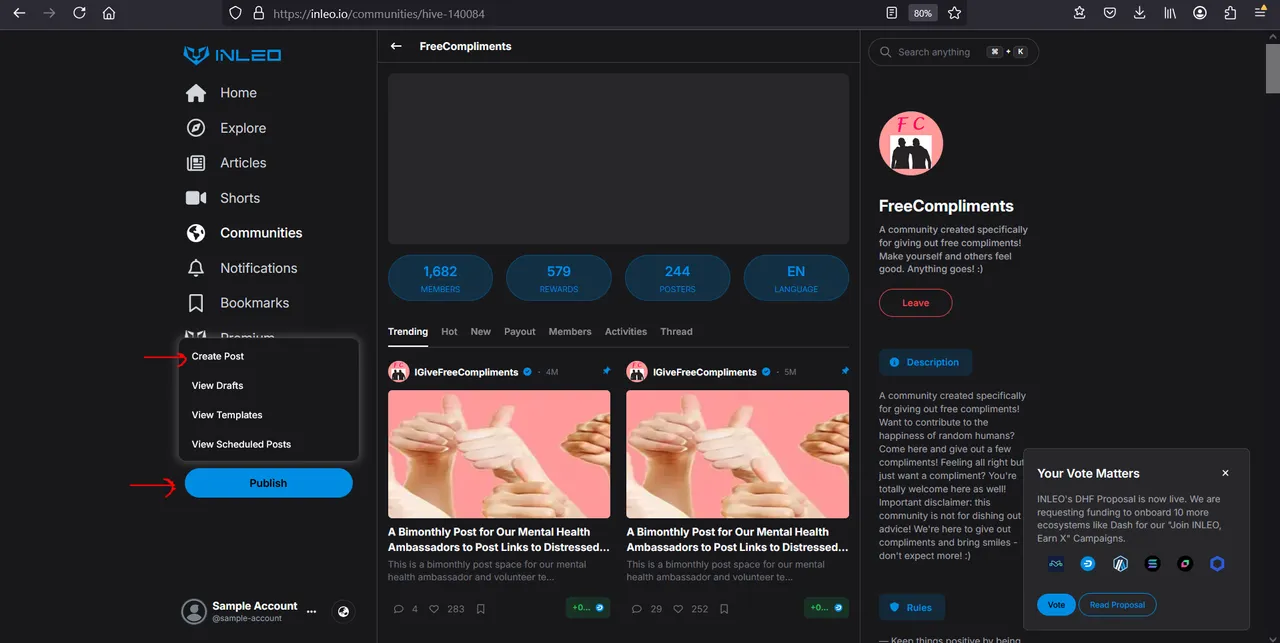Click the comment icon with 29 replies
Screen dimensions: 1280x643
(x=637, y=608)
